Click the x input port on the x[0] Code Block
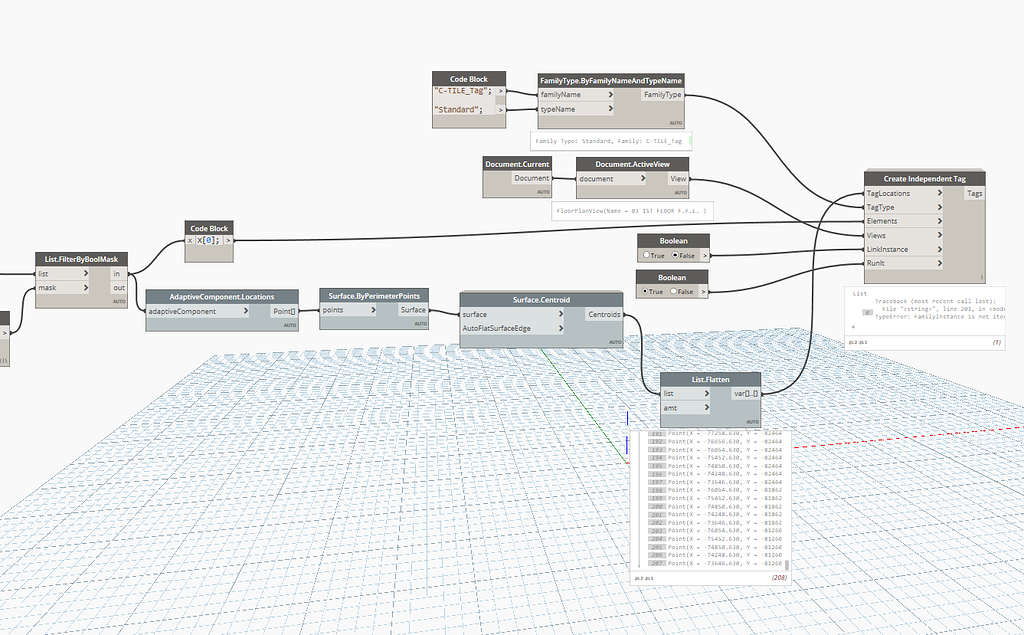 click(190, 240)
